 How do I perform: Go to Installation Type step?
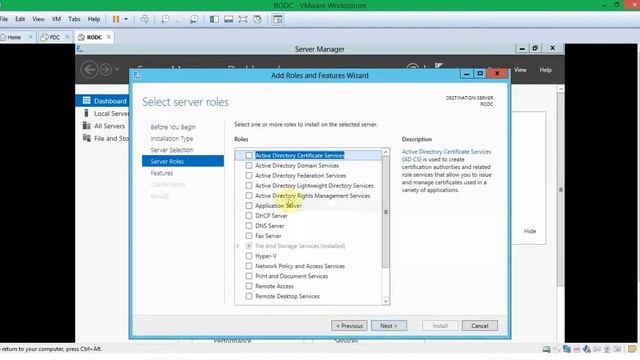171,138
